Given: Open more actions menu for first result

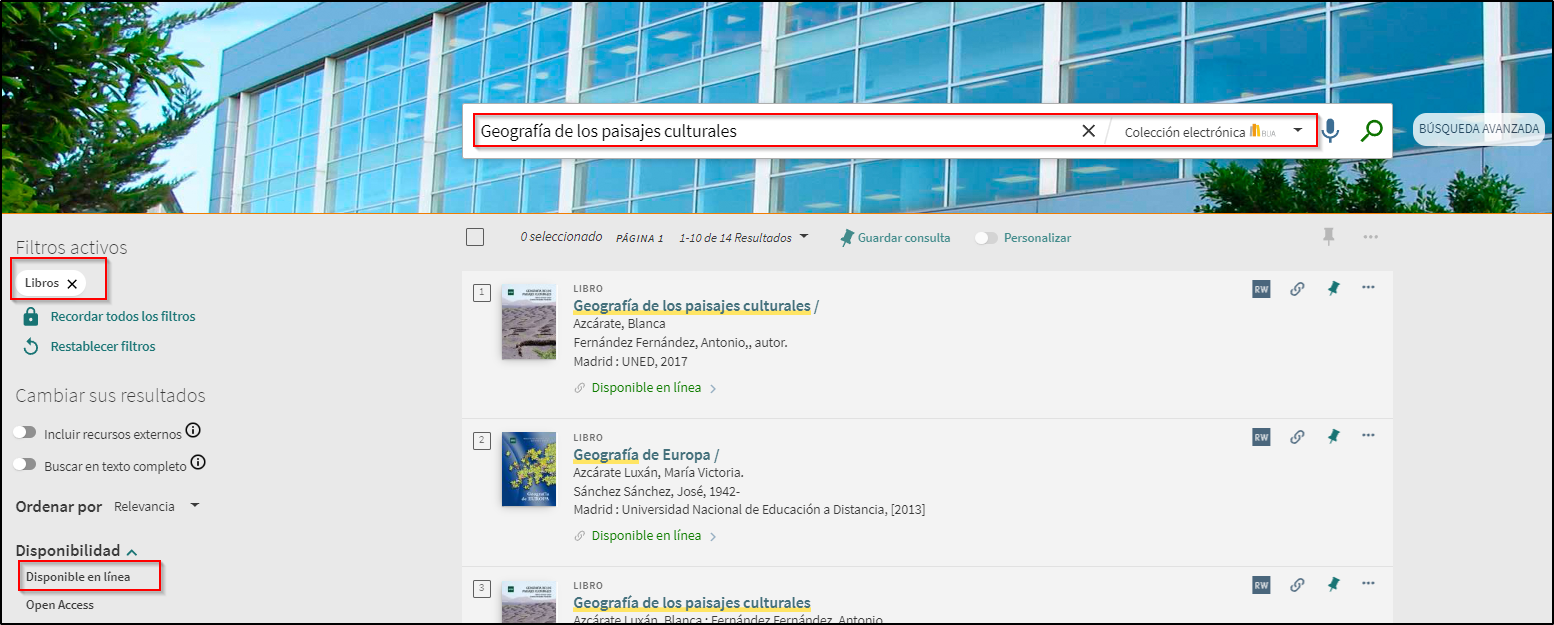Looking at the screenshot, I should click(x=1368, y=288).
